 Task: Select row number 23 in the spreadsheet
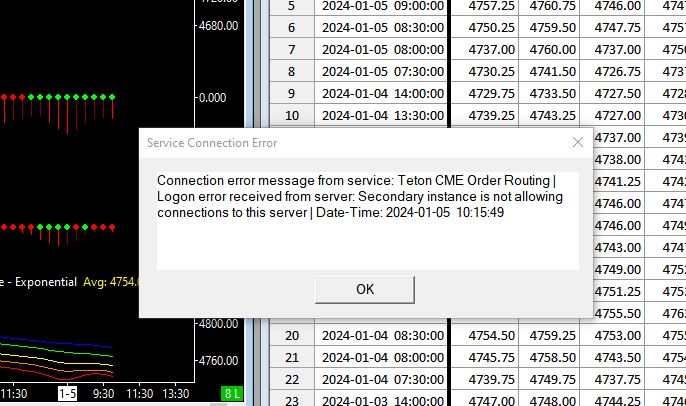(x=292, y=399)
